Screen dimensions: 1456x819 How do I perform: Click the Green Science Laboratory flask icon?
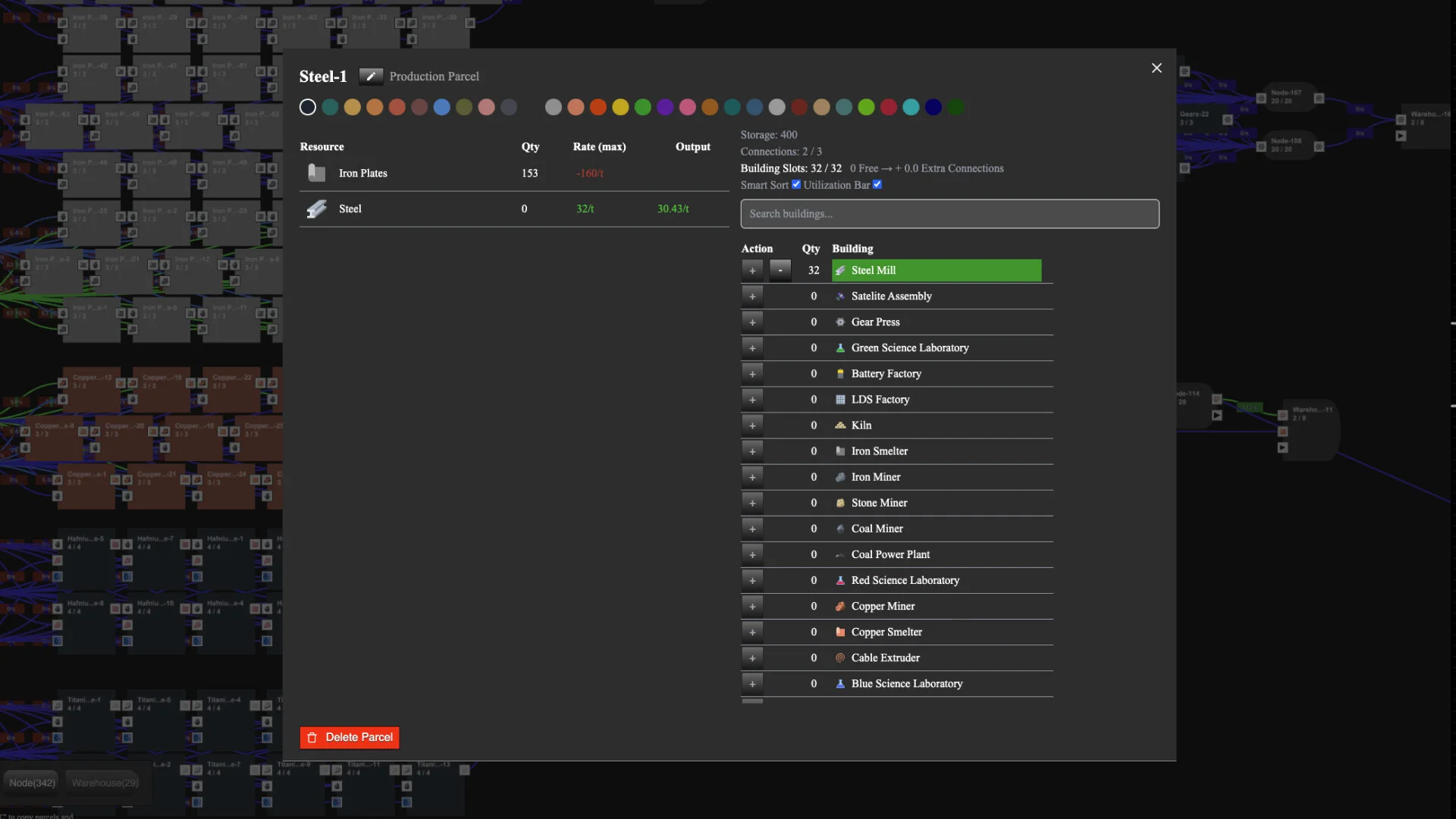coord(840,347)
